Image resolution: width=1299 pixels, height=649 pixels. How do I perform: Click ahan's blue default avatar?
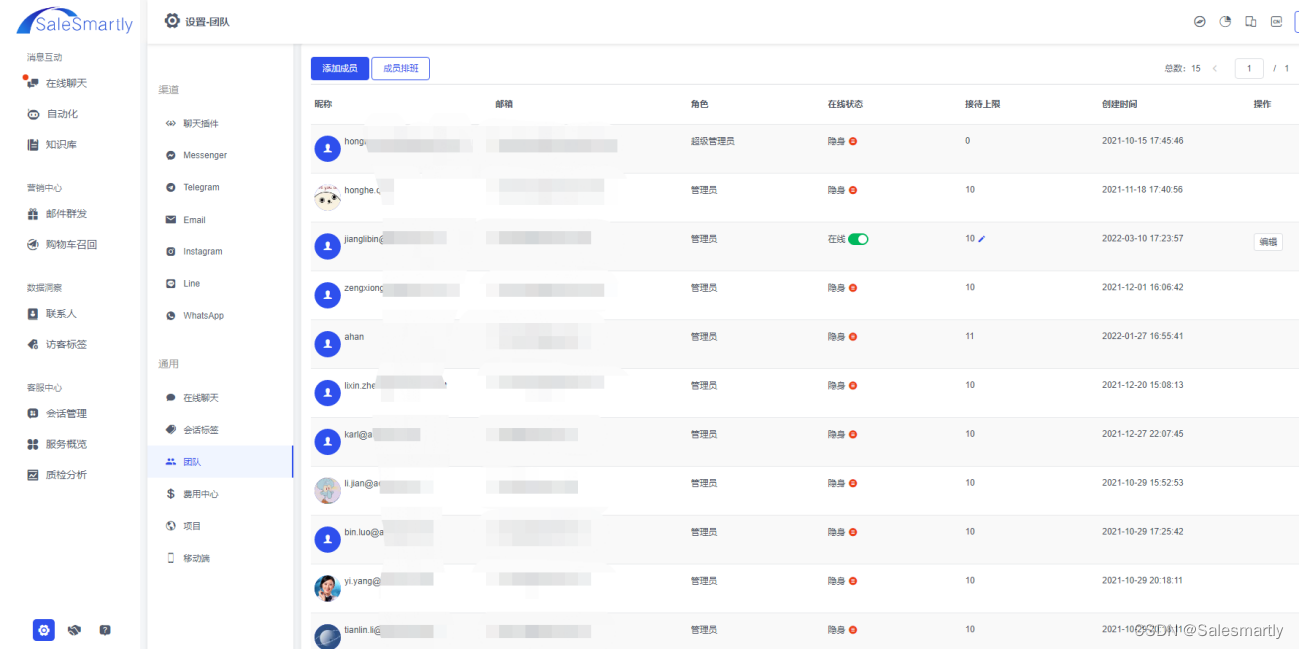(327, 344)
